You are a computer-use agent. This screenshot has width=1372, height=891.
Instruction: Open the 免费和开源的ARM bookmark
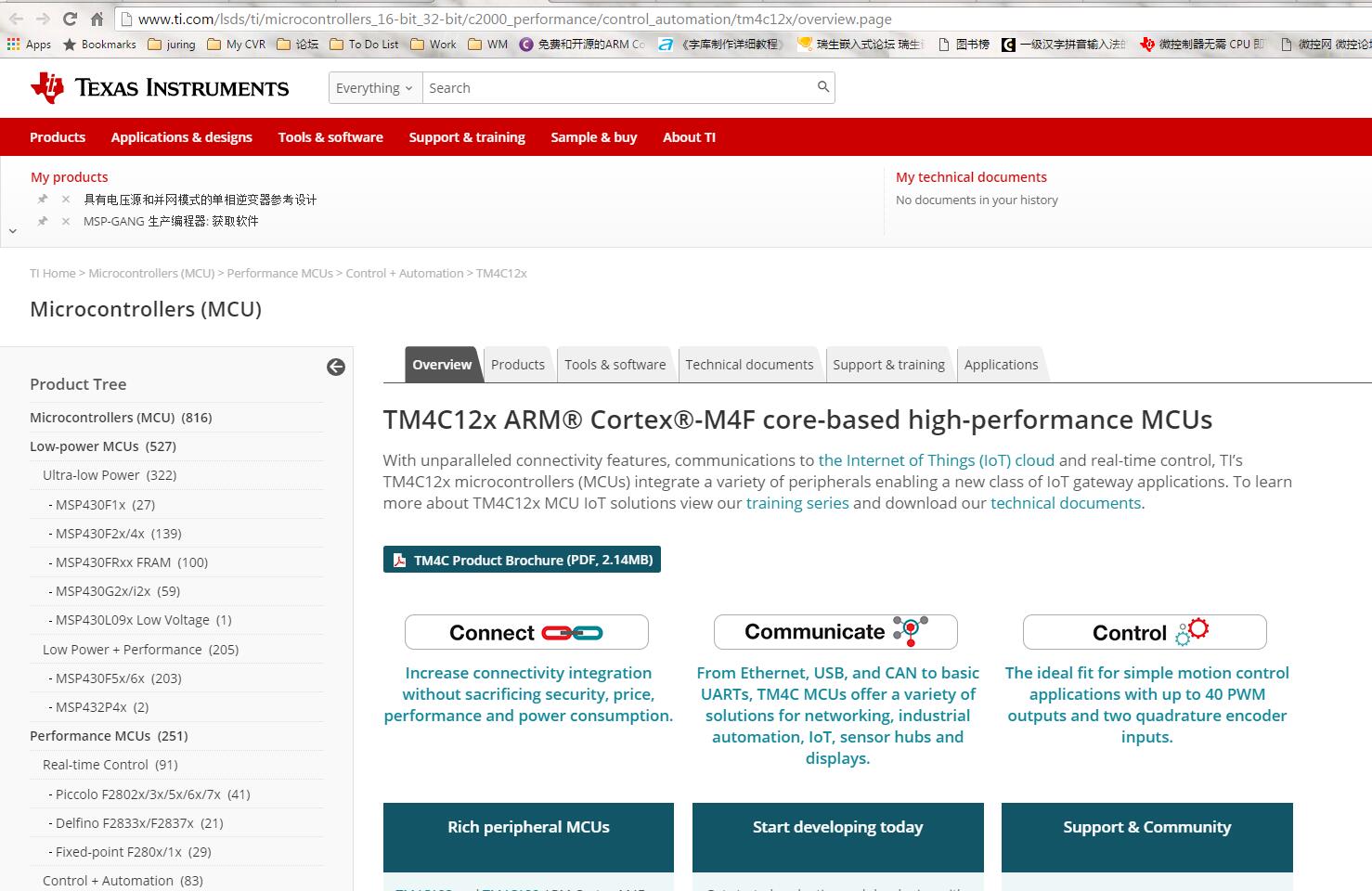point(582,44)
